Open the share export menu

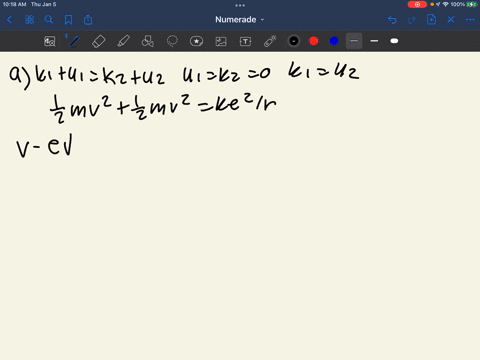point(88,20)
